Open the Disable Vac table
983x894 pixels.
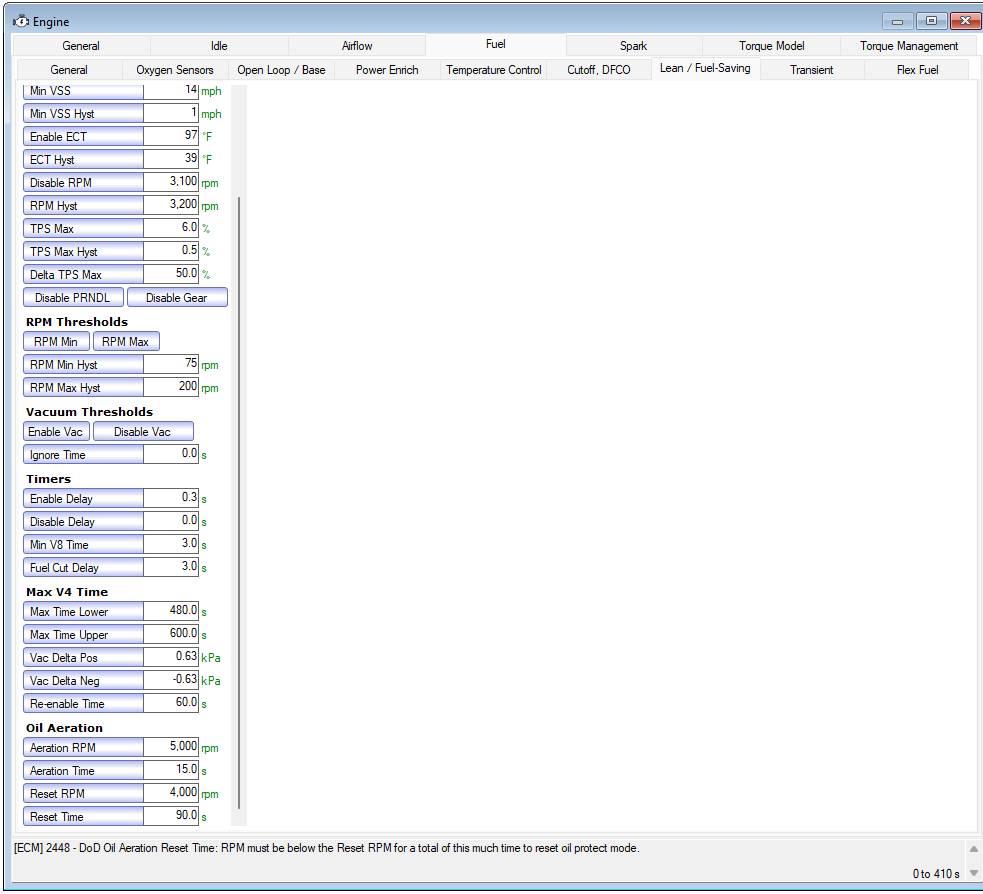point(142,432)
